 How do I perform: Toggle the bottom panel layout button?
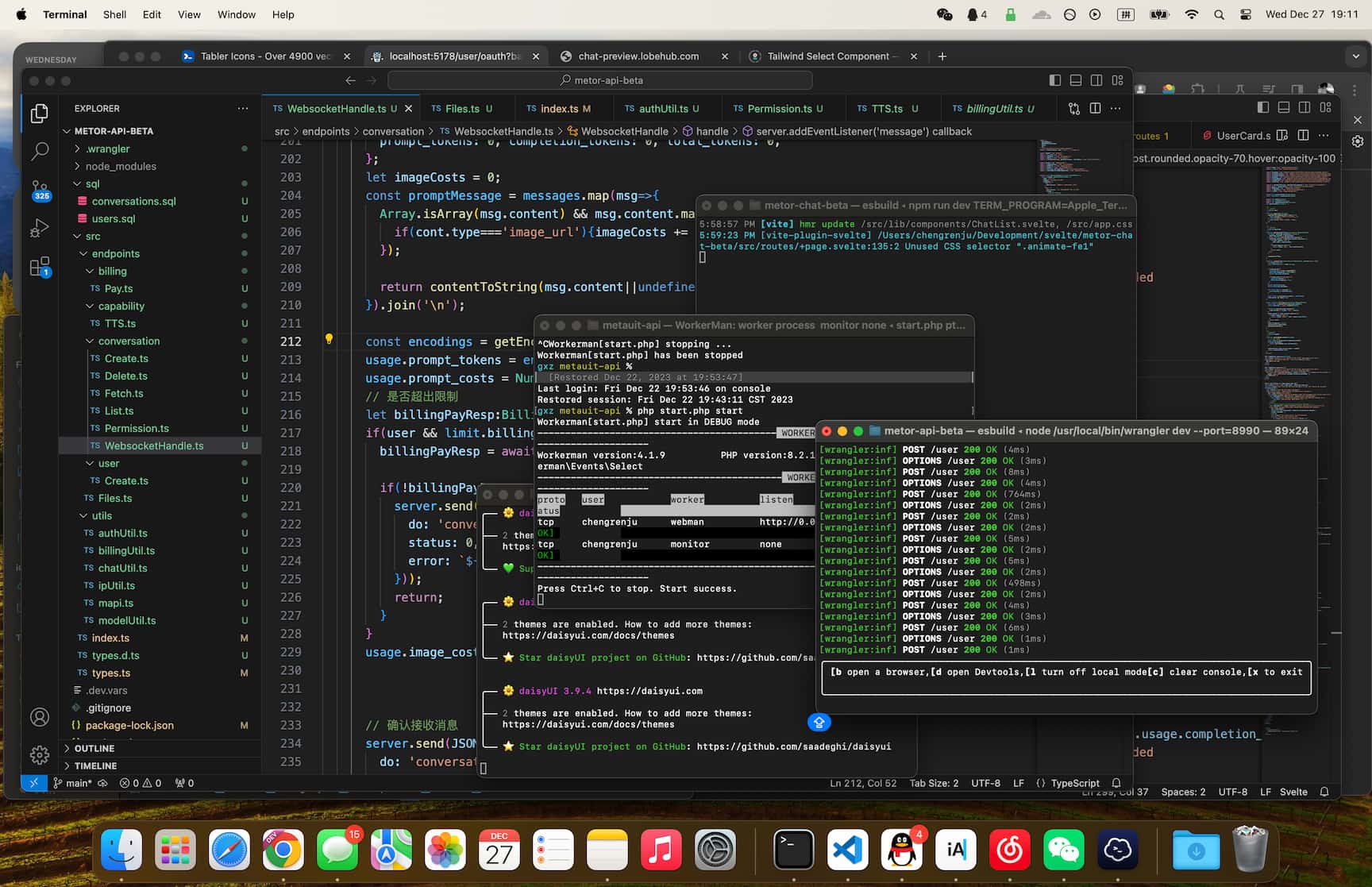pos(1076,80)
